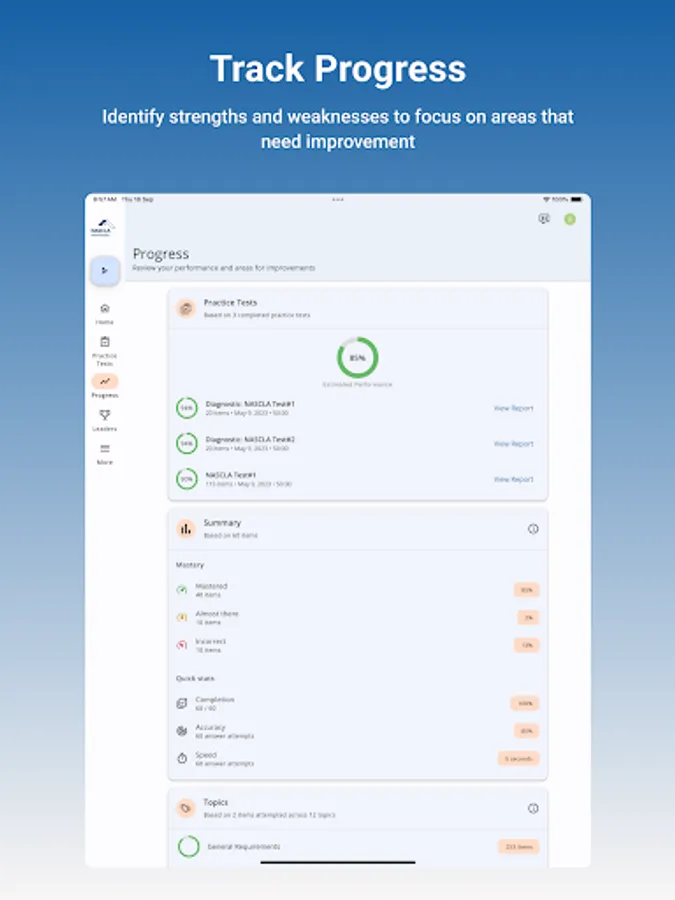Open the Home sidebar item
This screenshot has height=900, width=675.
(104, 313)
